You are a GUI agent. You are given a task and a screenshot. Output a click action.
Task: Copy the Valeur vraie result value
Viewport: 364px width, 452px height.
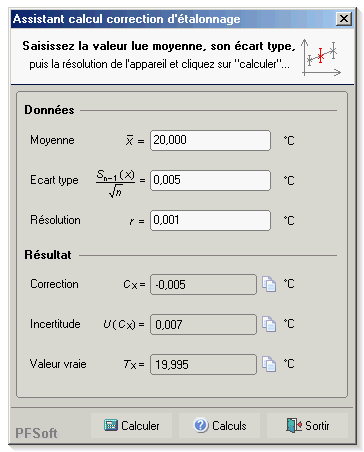point(269,364)
